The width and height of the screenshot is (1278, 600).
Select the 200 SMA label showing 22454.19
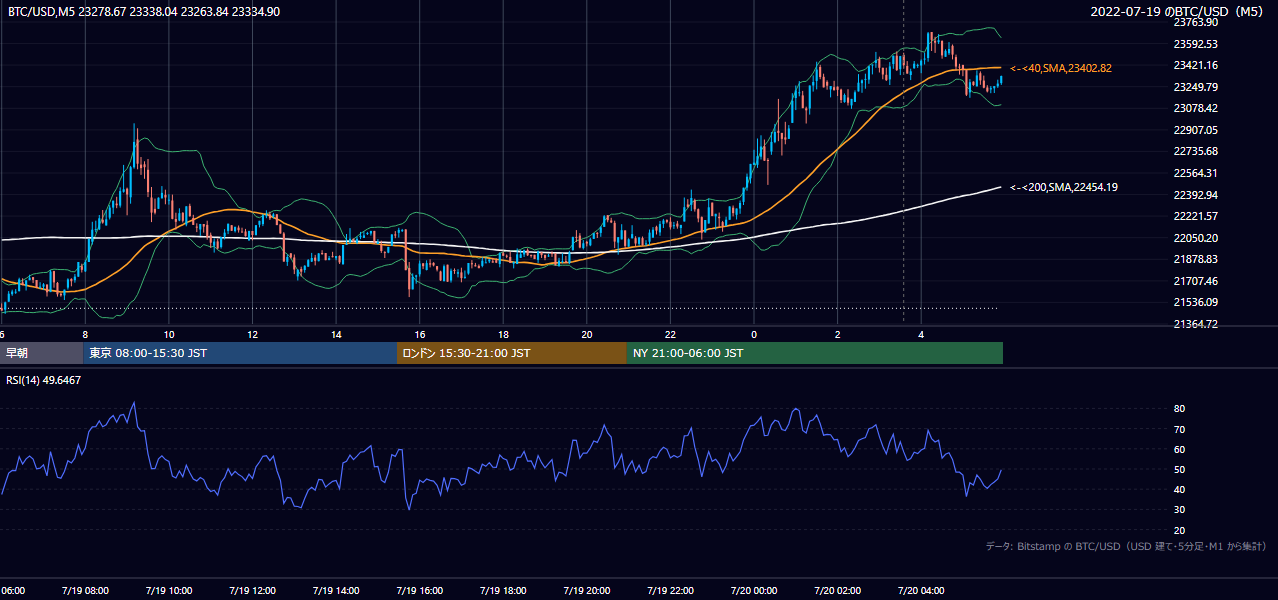1064,187
